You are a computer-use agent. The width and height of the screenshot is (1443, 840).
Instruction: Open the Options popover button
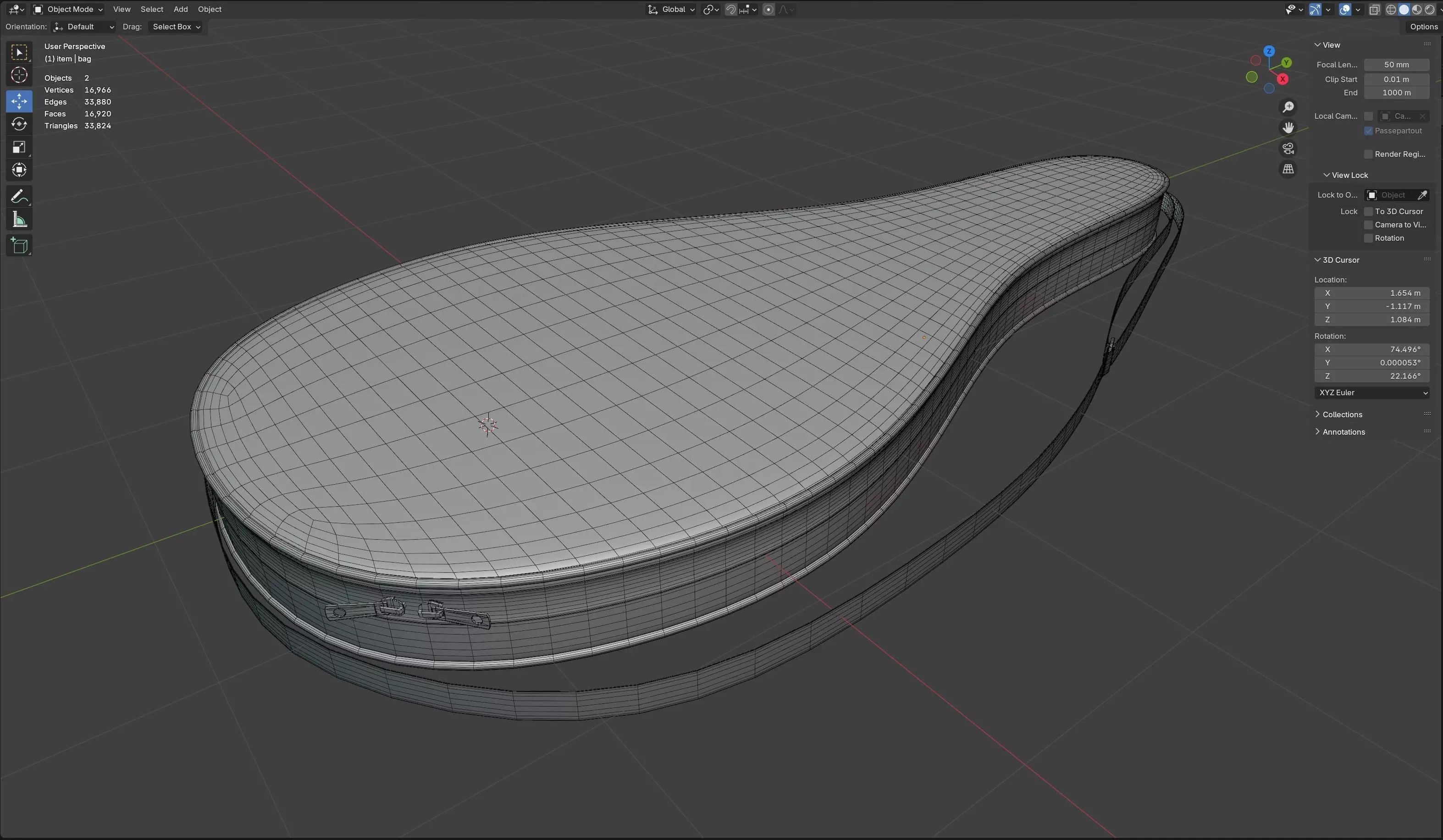1424,27
